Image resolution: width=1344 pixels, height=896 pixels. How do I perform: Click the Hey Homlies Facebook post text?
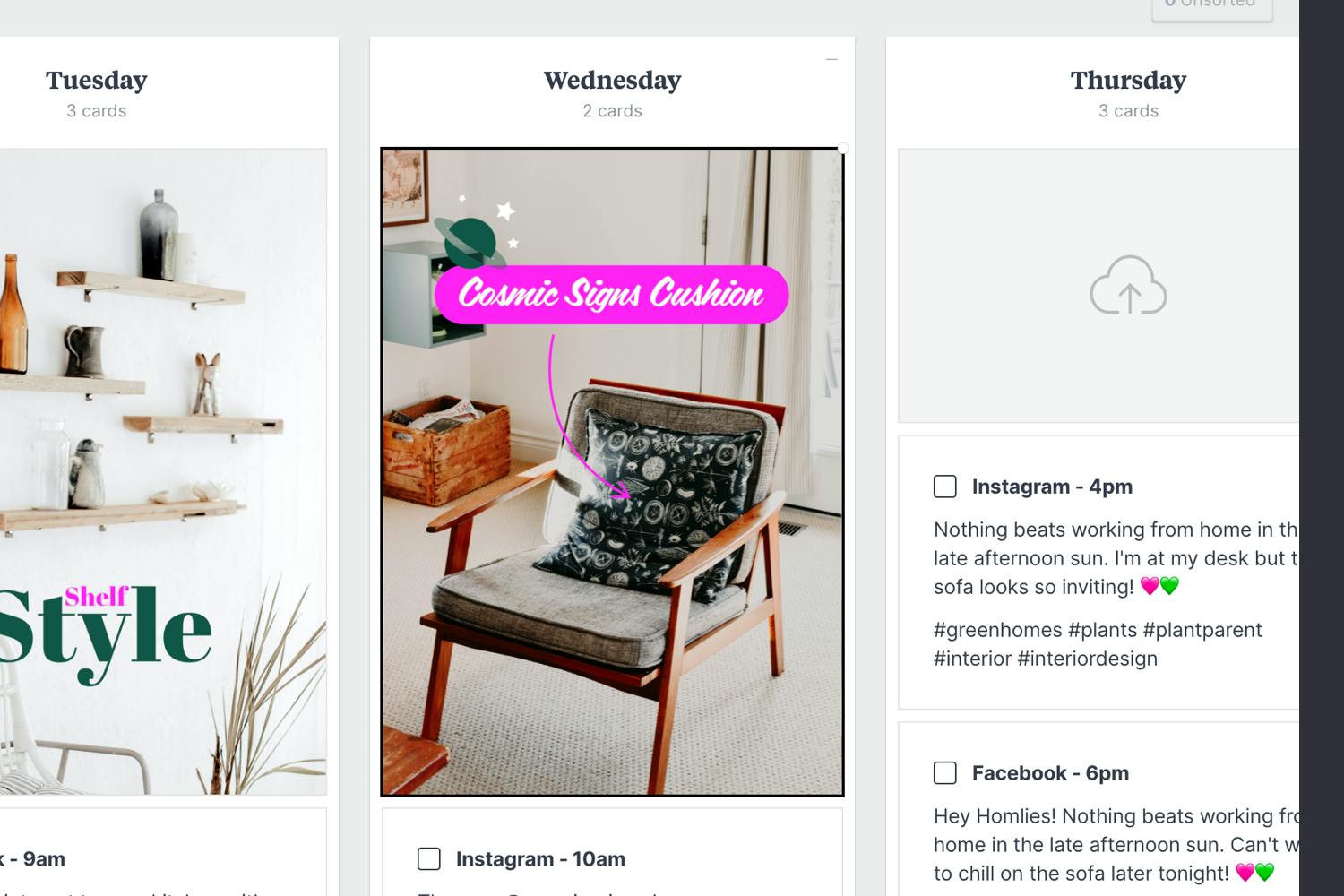pos(1116,845)
